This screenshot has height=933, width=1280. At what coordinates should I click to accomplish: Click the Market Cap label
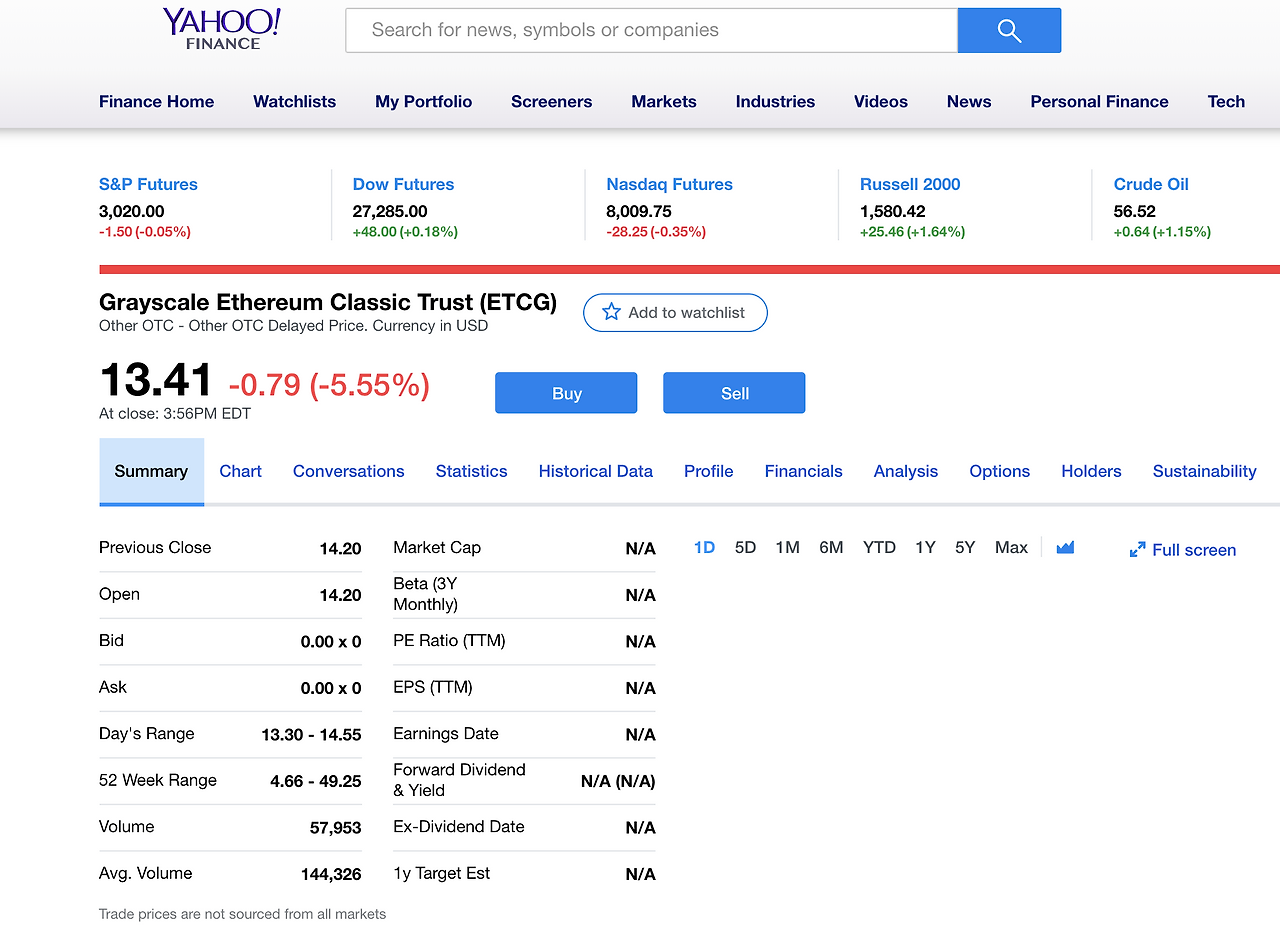(x=437, y=547)
